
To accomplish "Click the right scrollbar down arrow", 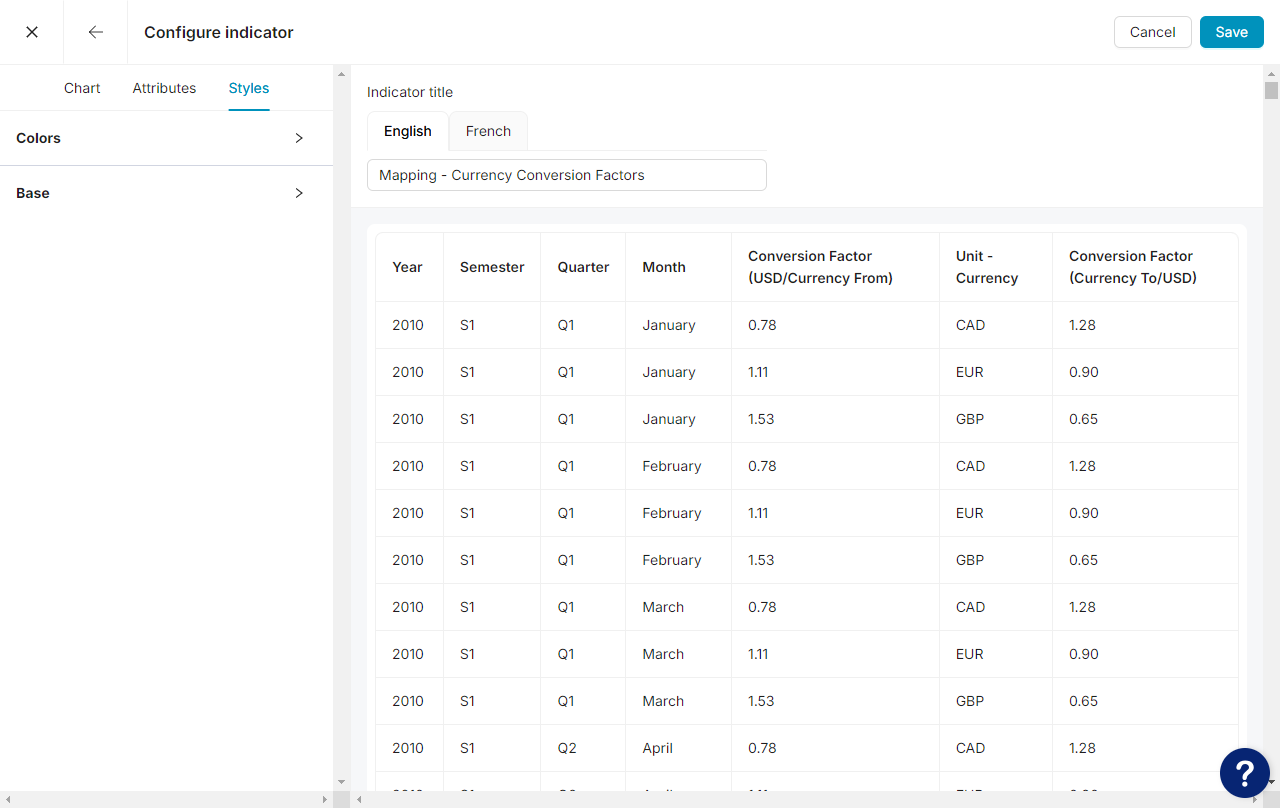I will [x=1272, y=783].
